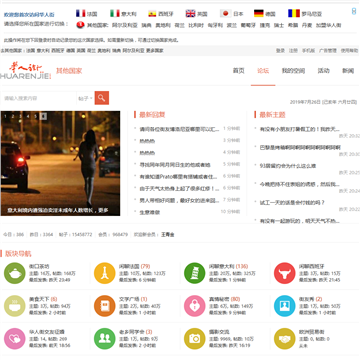
Task: Click the 摄影交流 board title
Action: [219, 332]
